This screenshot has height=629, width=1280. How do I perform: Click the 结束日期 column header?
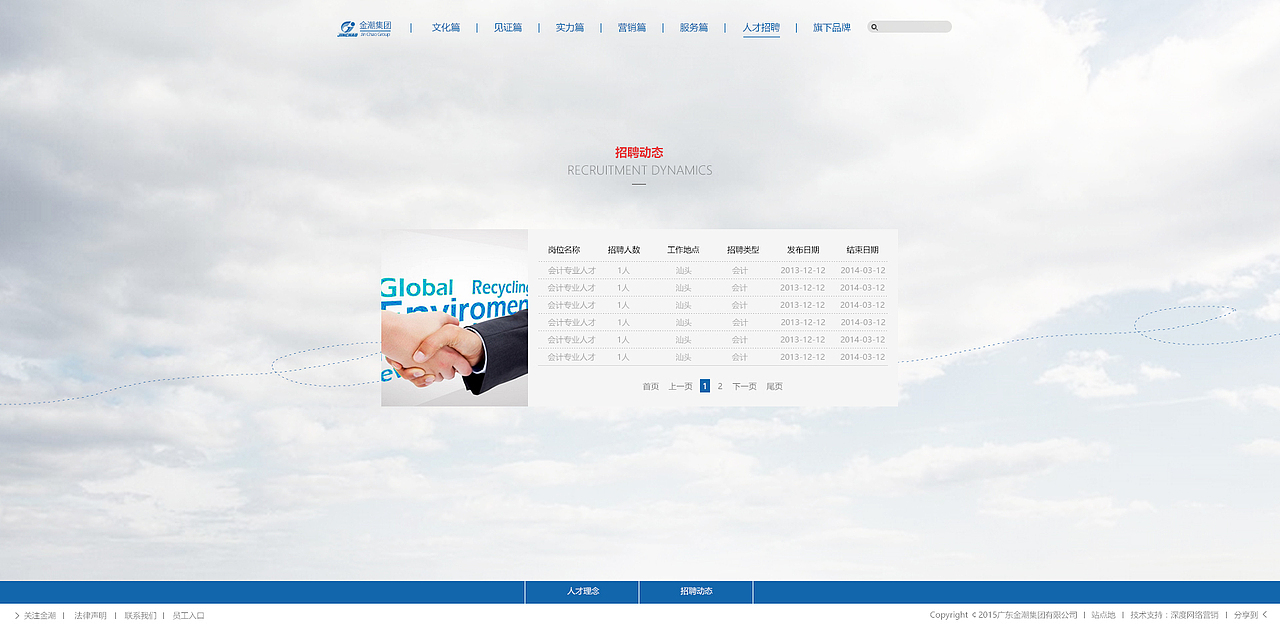pos(863,250)
